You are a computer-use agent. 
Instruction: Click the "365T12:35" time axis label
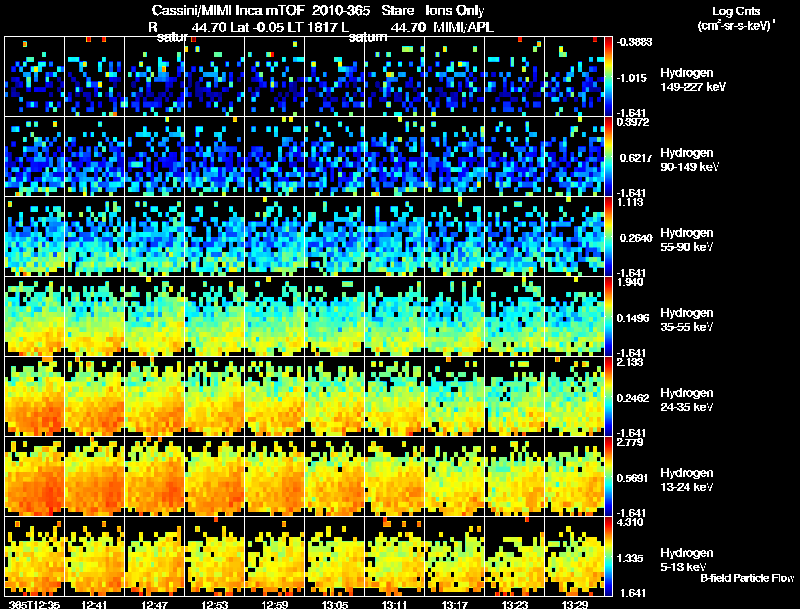click(35, 605)
